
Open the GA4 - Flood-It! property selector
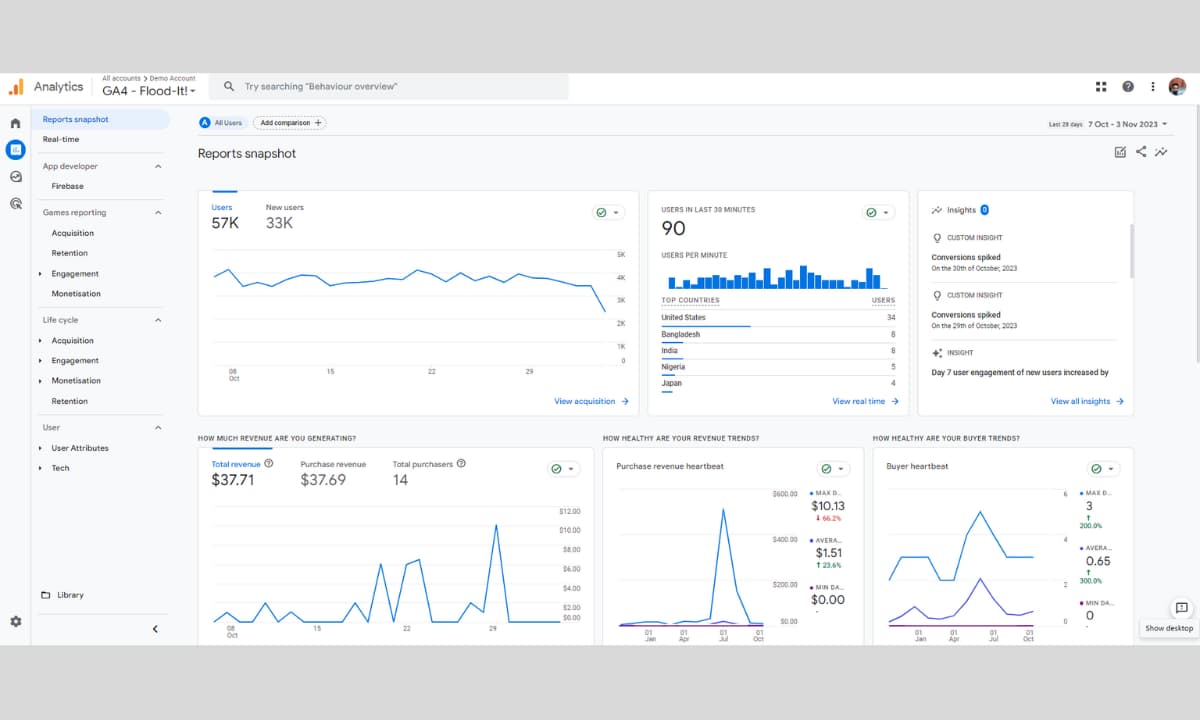149,91
